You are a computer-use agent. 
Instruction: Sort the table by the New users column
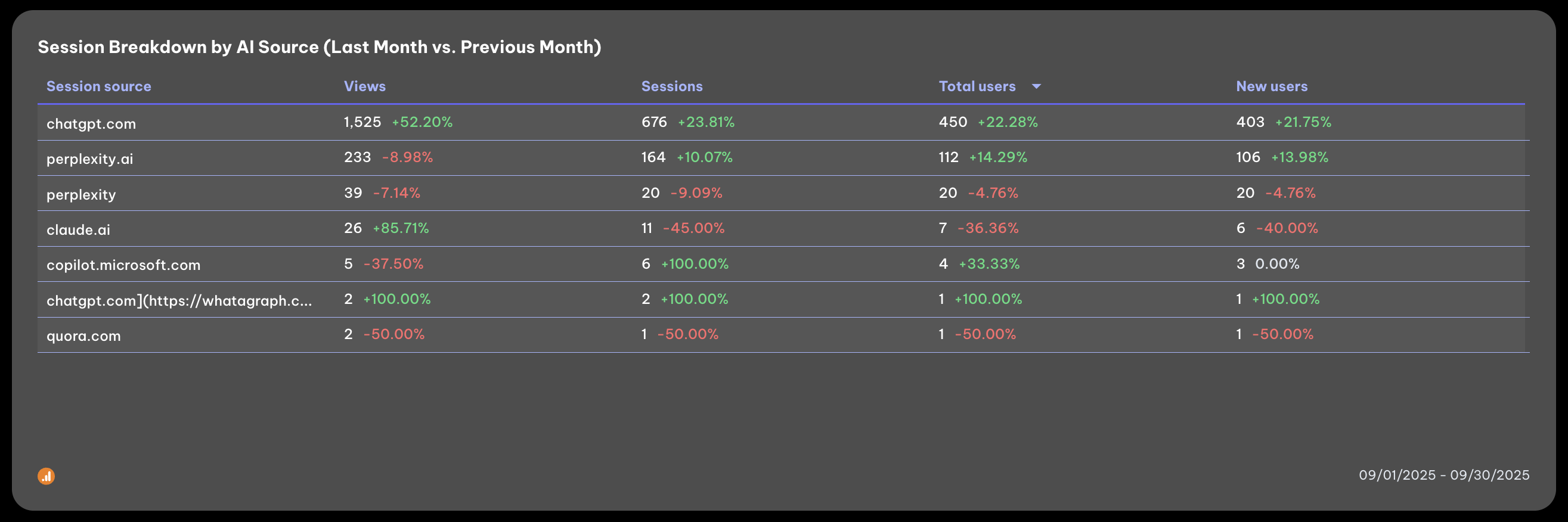tap(1272, 86)
